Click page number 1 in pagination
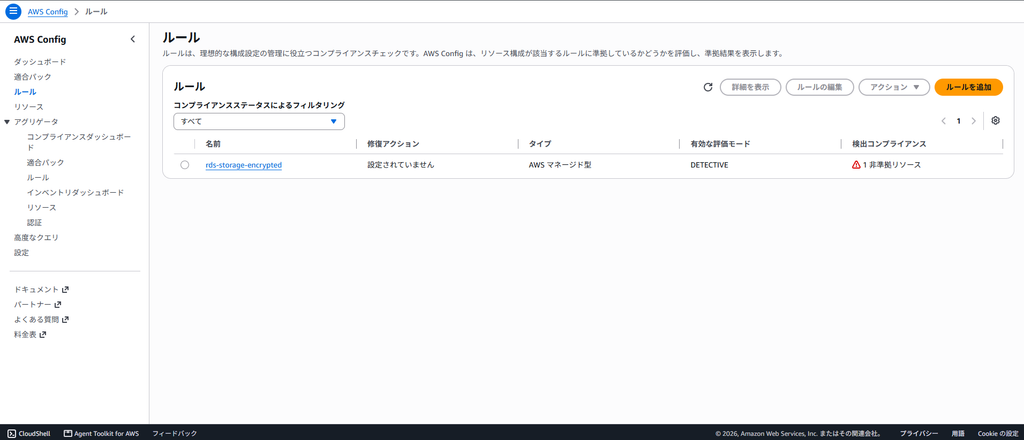 (x=959, y=121)
